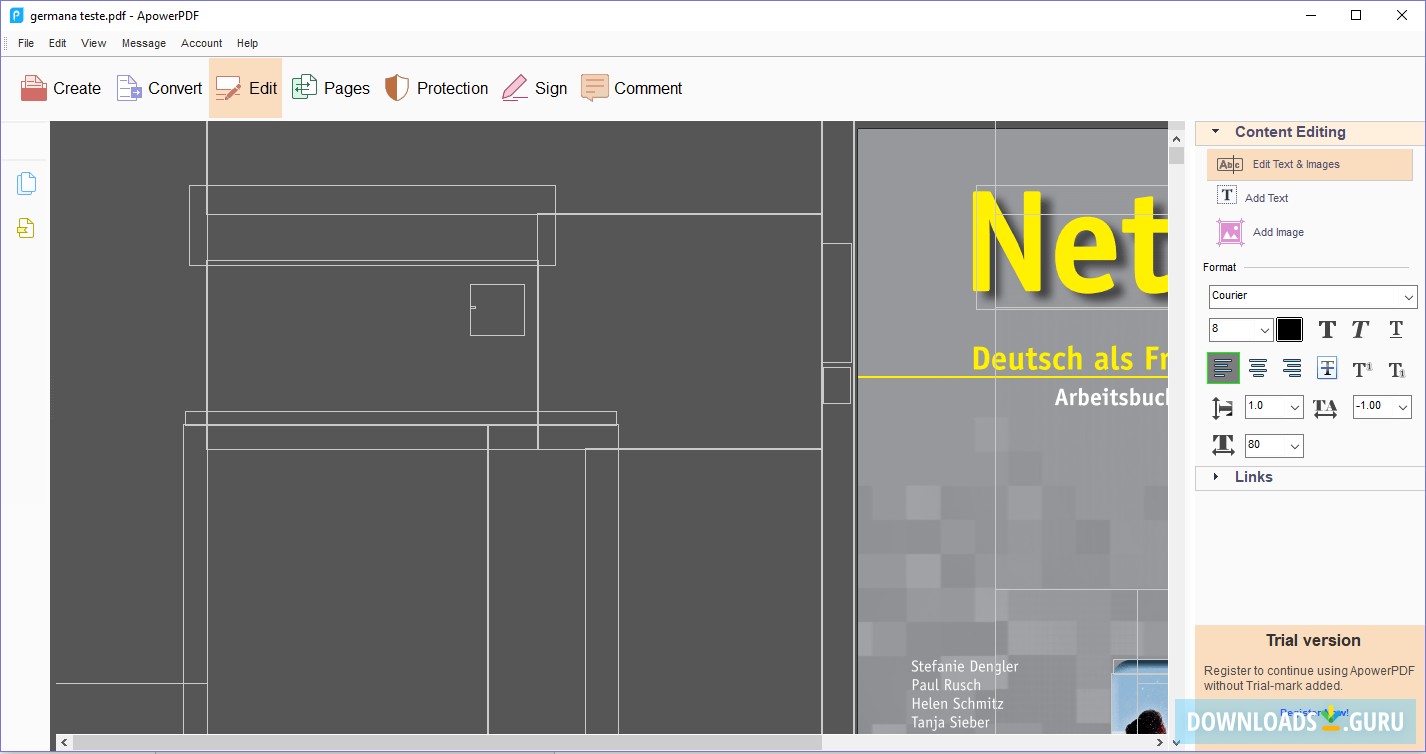1426x754 pixels.
Task: Open the Account menu
Action: coord(202,43)
